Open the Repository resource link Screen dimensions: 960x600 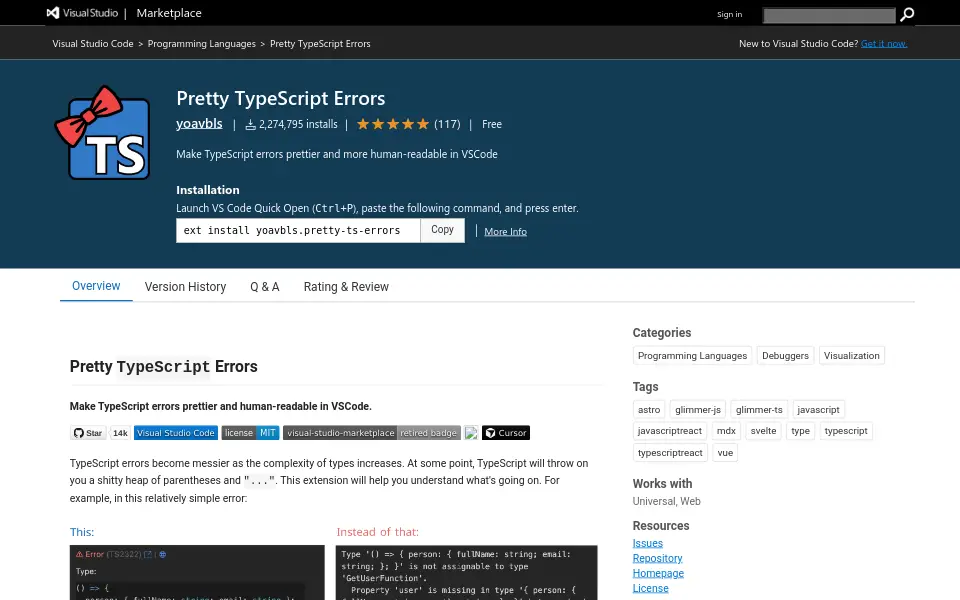point(657,558)
